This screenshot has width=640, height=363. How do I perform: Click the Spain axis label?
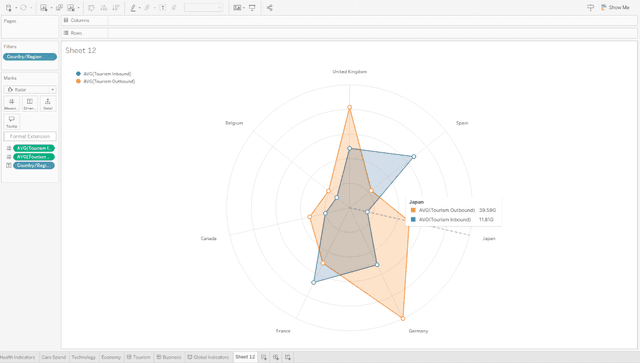point(462,123)
